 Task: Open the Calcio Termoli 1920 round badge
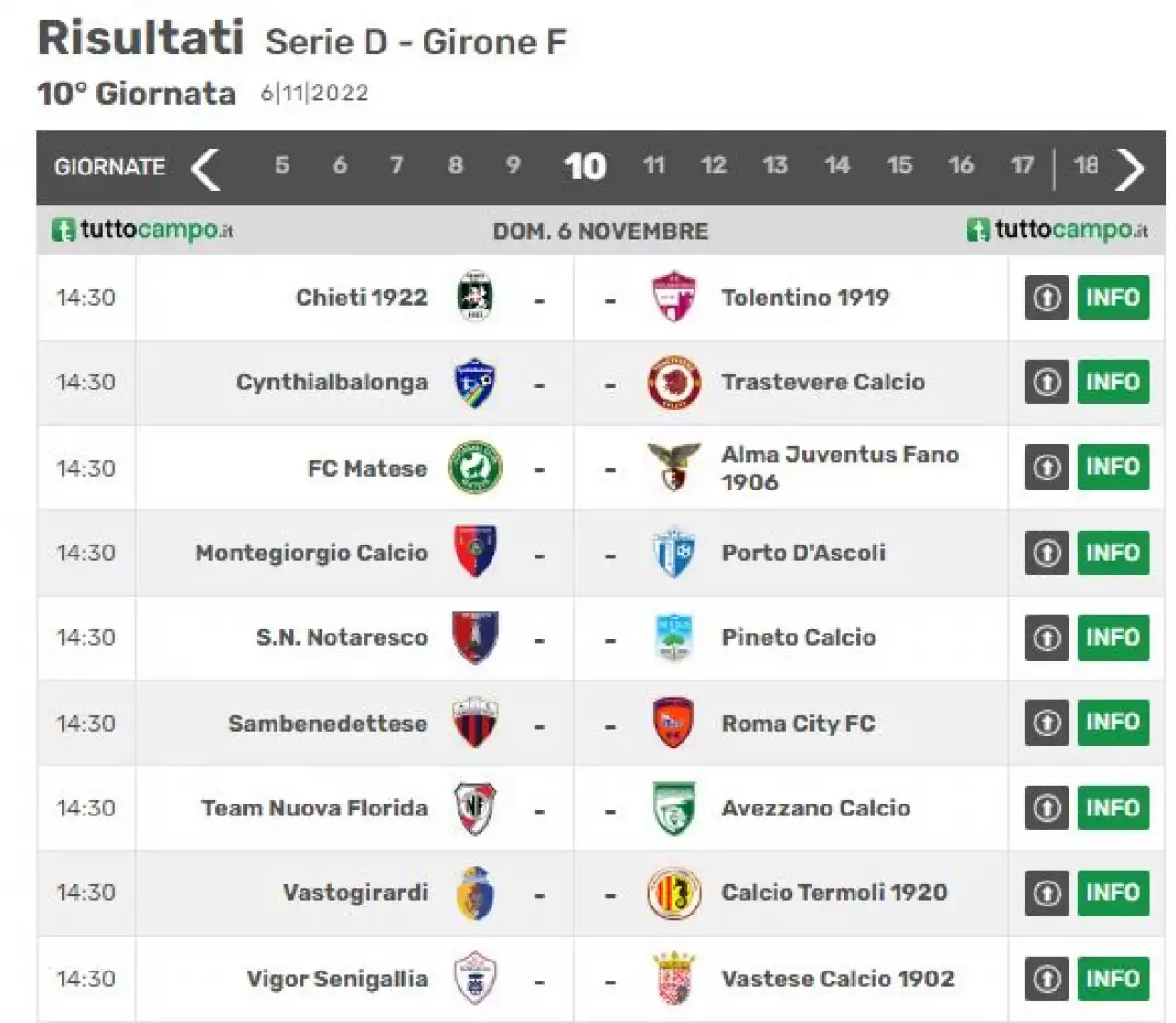pyautogui.click(x=674, y=893)
